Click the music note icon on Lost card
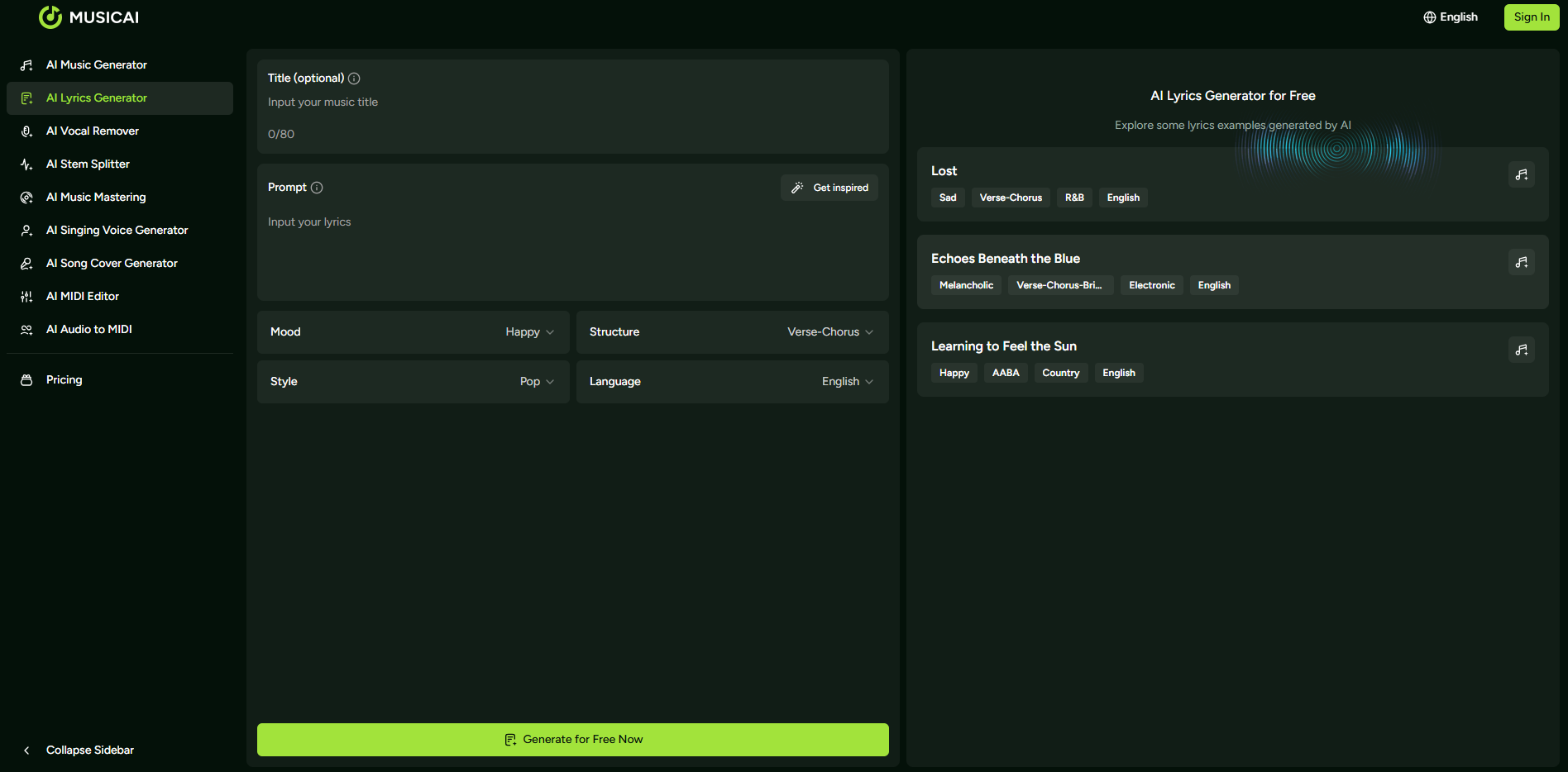 (x=1521, y=174)
